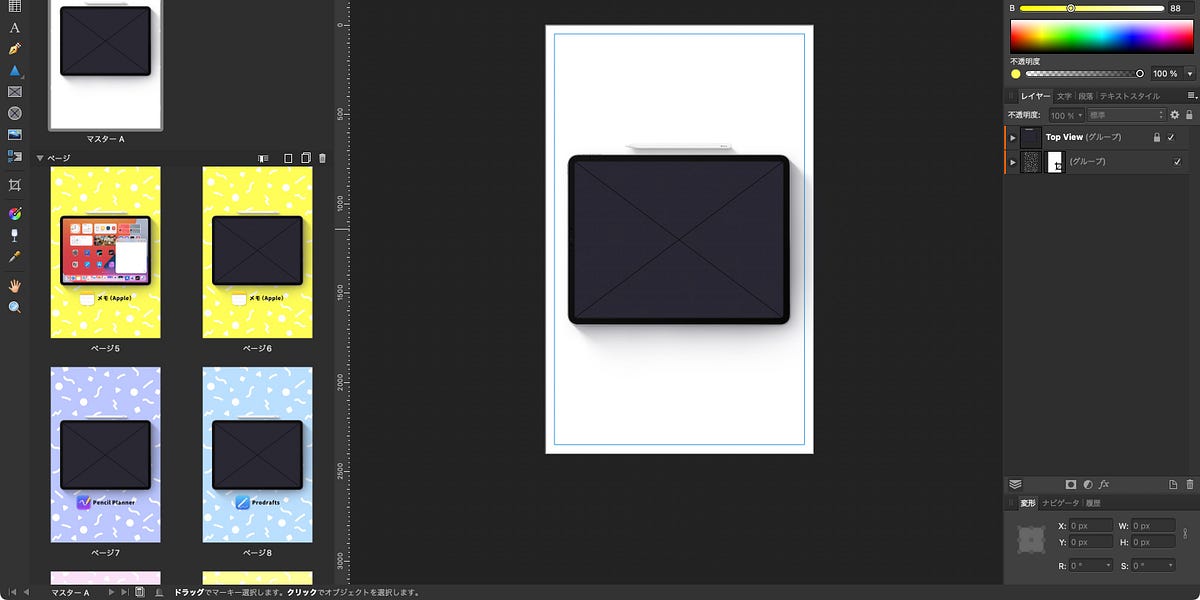Delete a page using the trash icon

[x=321, y=157]
